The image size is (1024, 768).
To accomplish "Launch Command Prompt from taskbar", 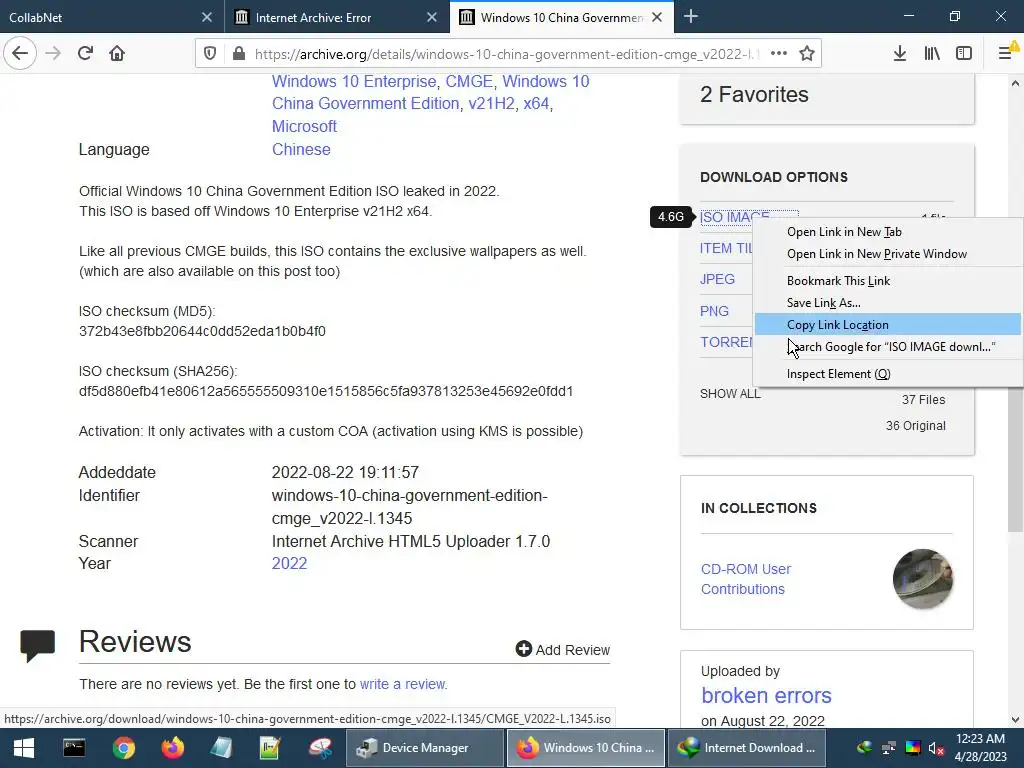I will click(74, 748).
